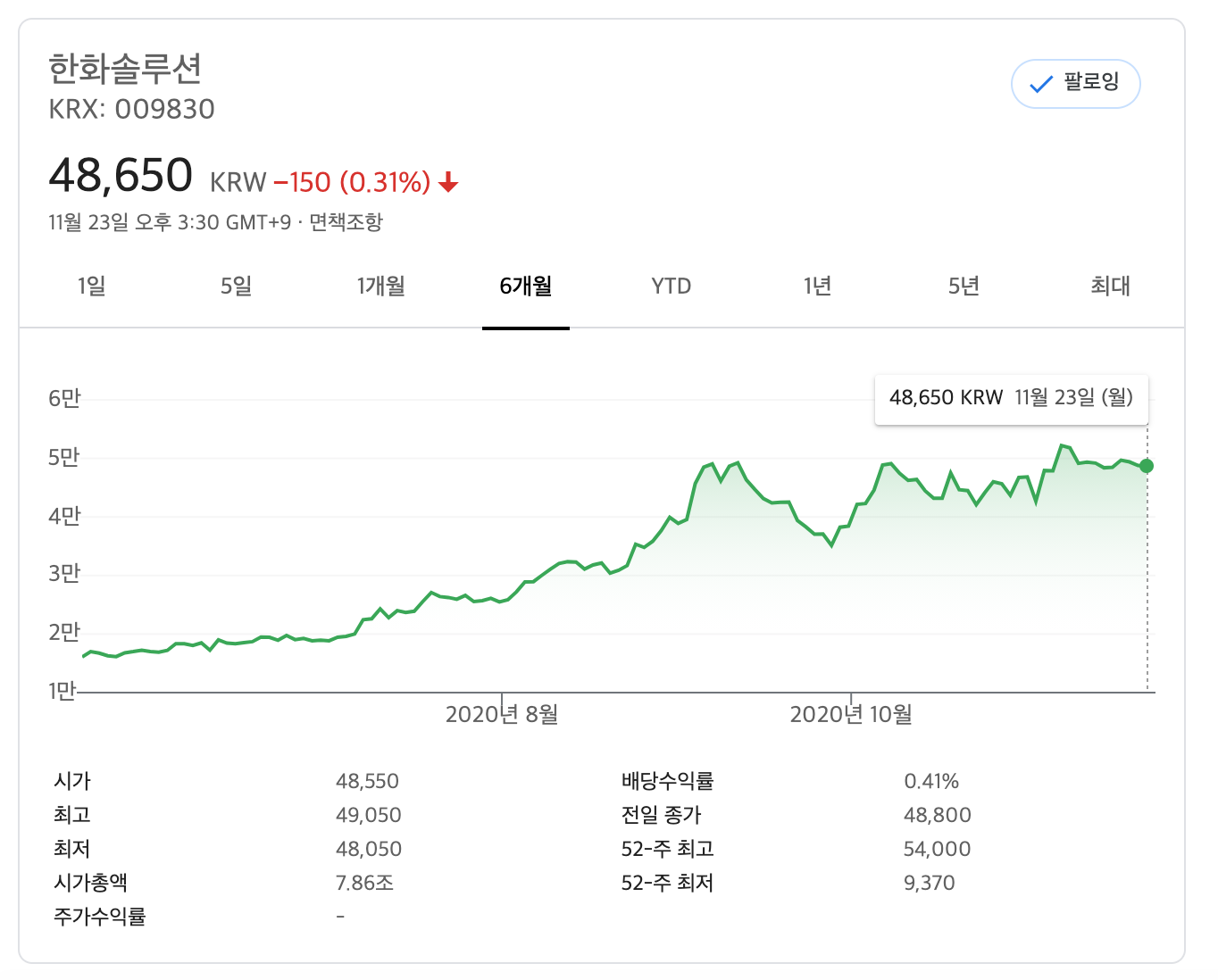This screenshot has width=1218, height=980.
Task: Click the KRW currency label beside price
Action: click(x=238, y=183)
